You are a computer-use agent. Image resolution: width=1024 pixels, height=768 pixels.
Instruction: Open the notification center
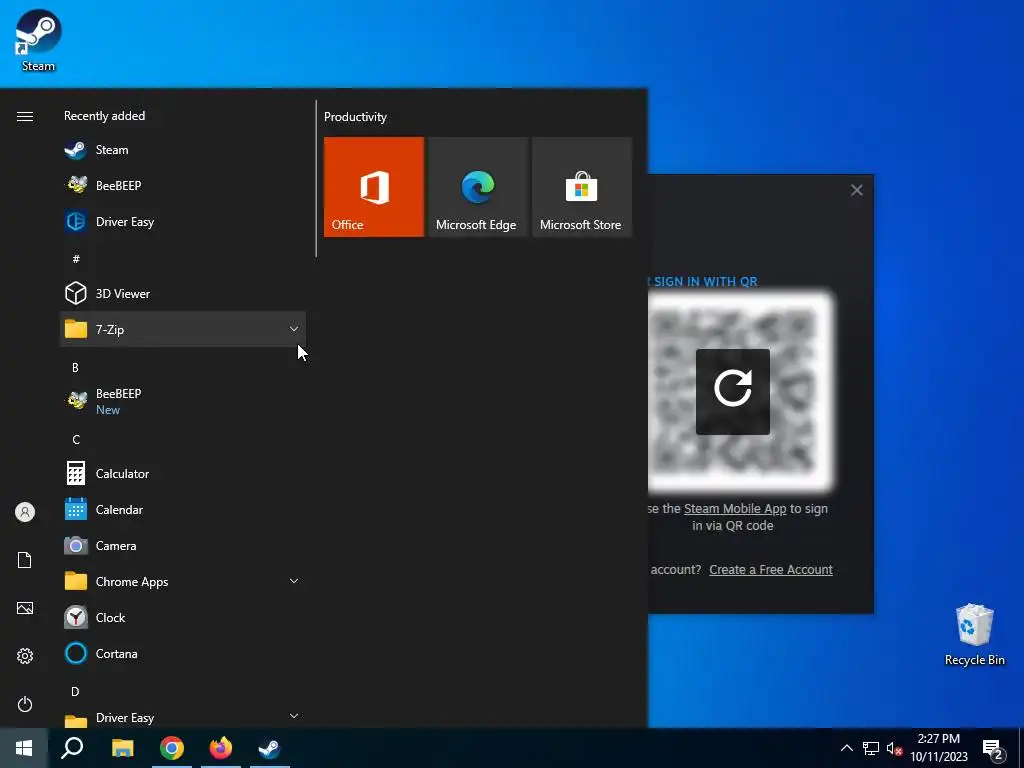(x=993, y=750)
